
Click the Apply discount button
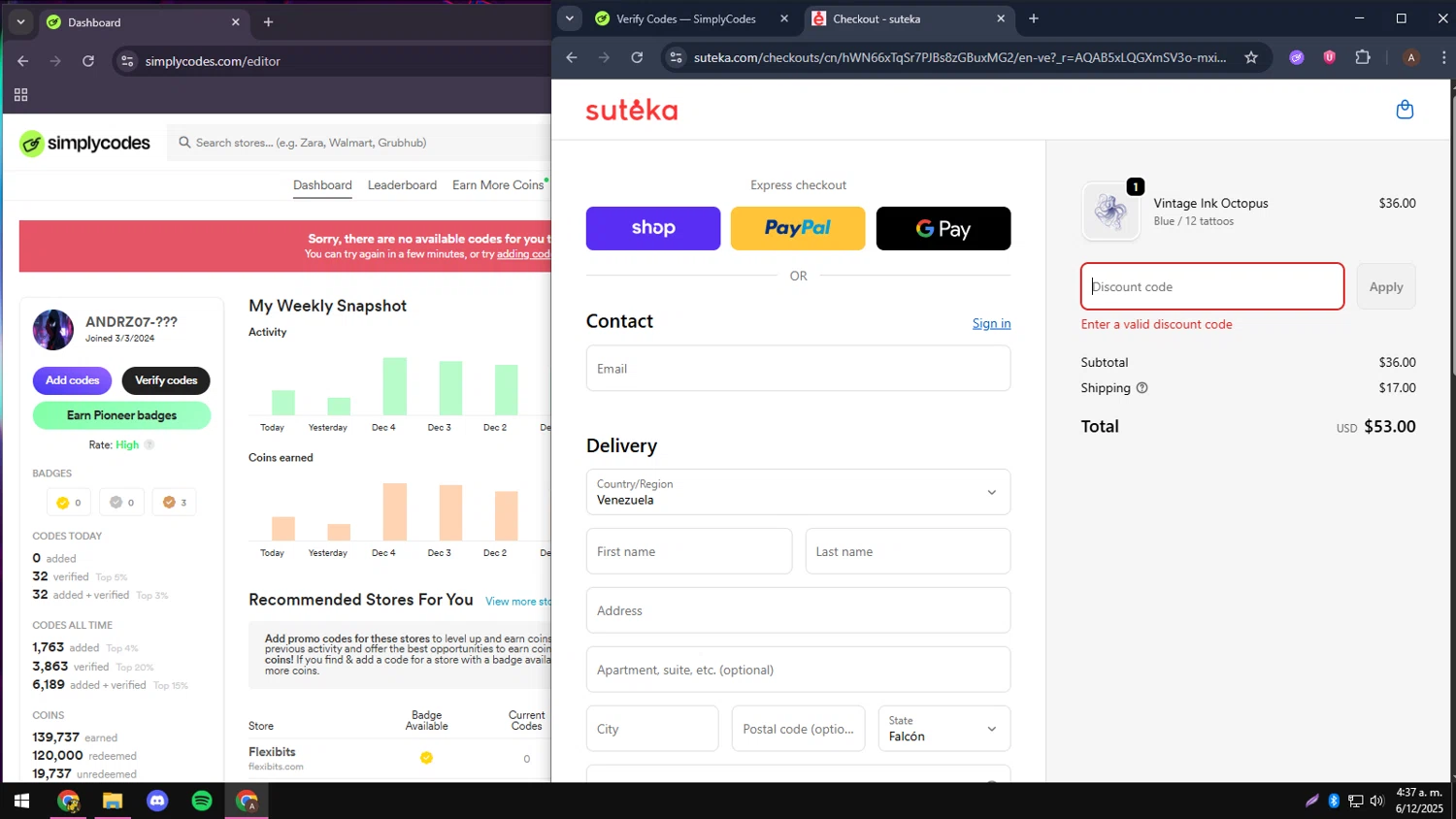[1386, 286]
